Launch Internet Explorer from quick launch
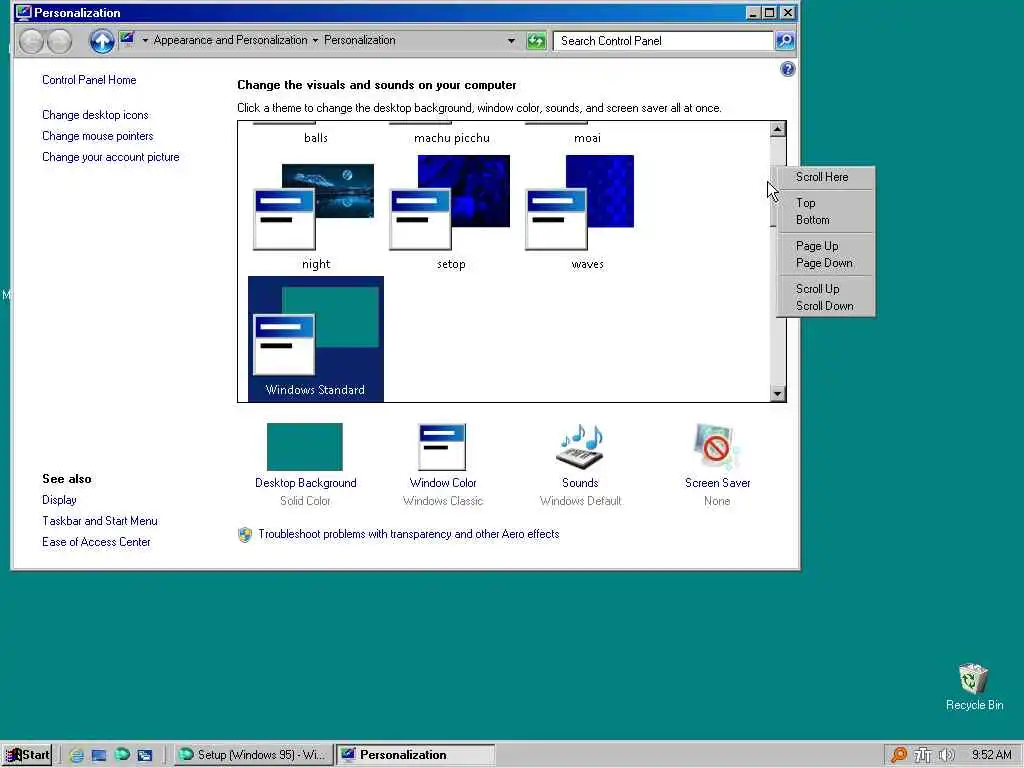Screen dimensions: 1024x768 click(76, 755)
